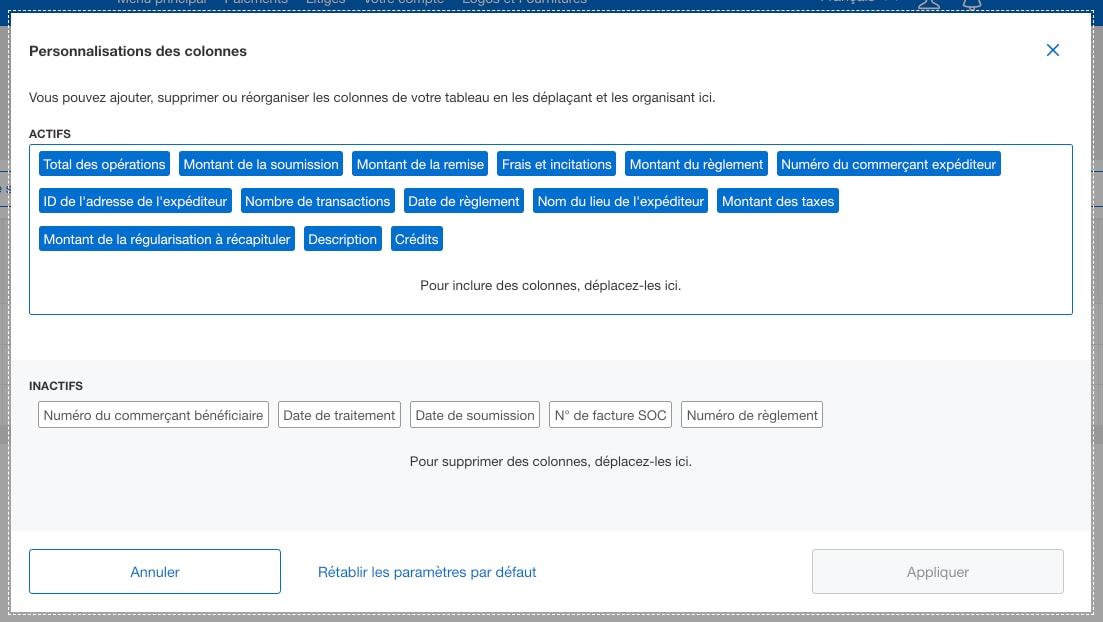Image resolution: width=1103 pixels, height=622 pixels.
Task: Activate the N° de facture SOC column
Action: click(x=610, y=414)
